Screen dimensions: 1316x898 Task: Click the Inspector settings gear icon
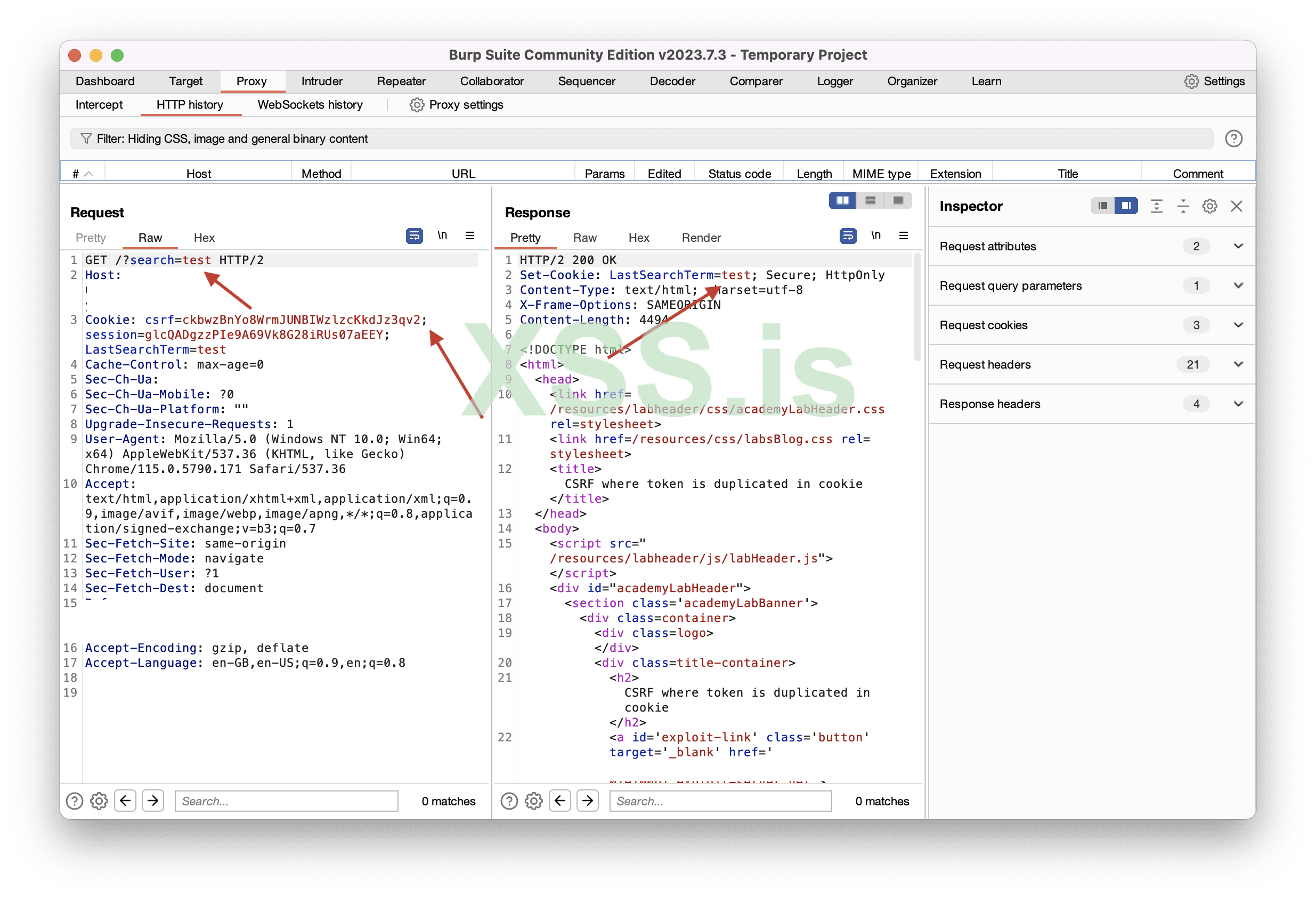click(x=1209, y=206)
